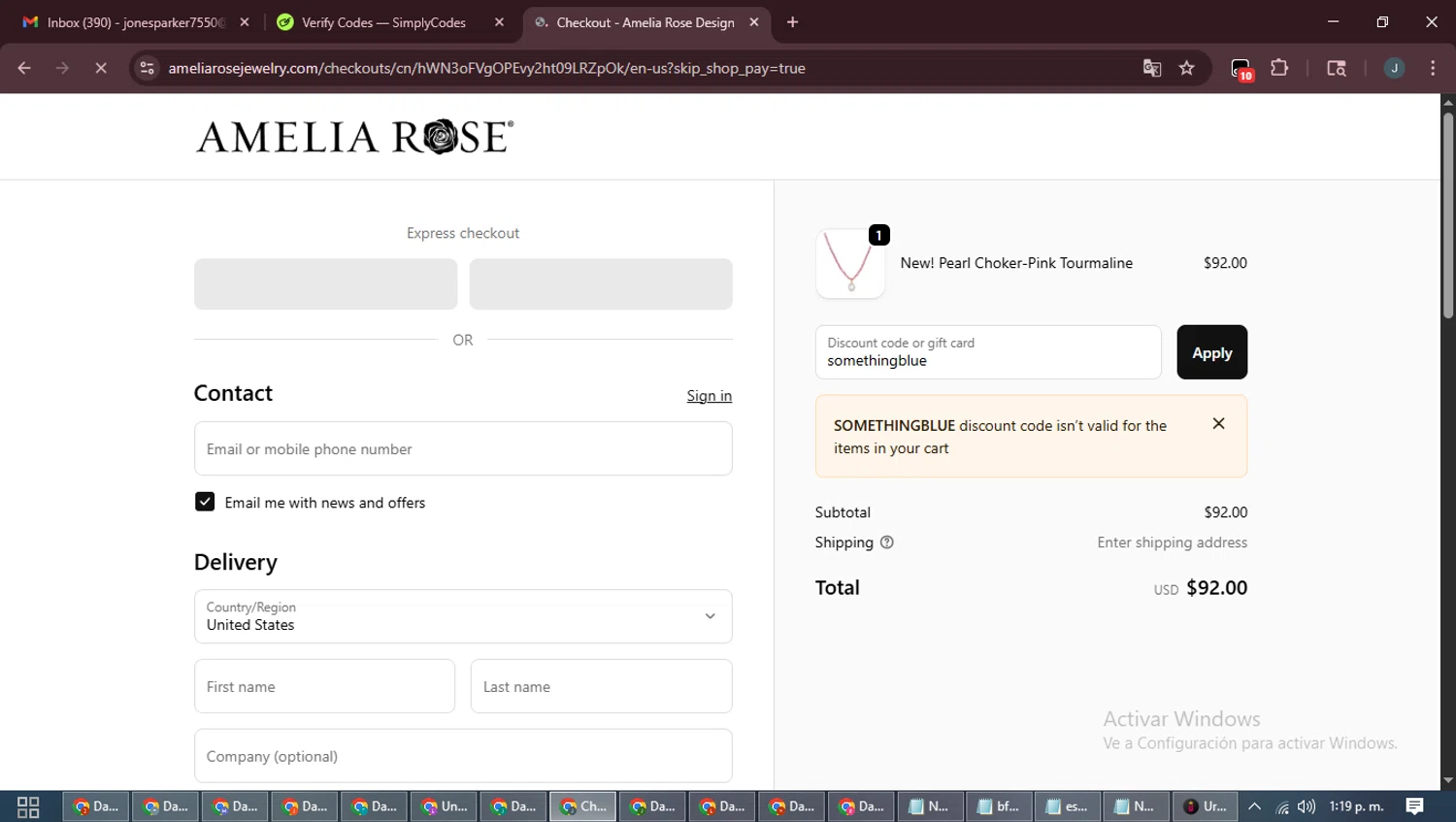
Task: Open the bf... Notepad taskbar item
Action: [998, 806]
